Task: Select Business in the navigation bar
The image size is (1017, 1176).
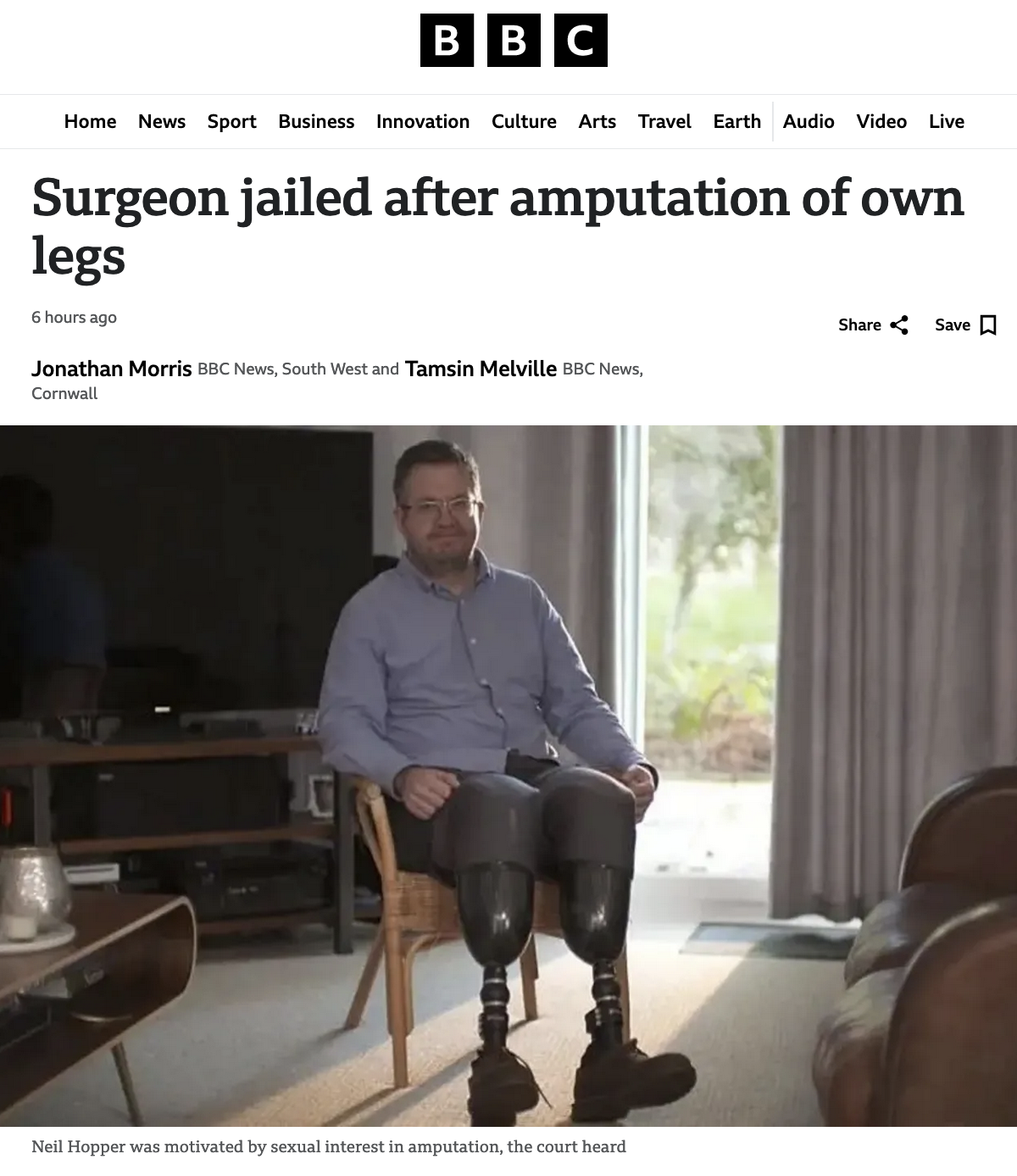Action: (316, 121)
